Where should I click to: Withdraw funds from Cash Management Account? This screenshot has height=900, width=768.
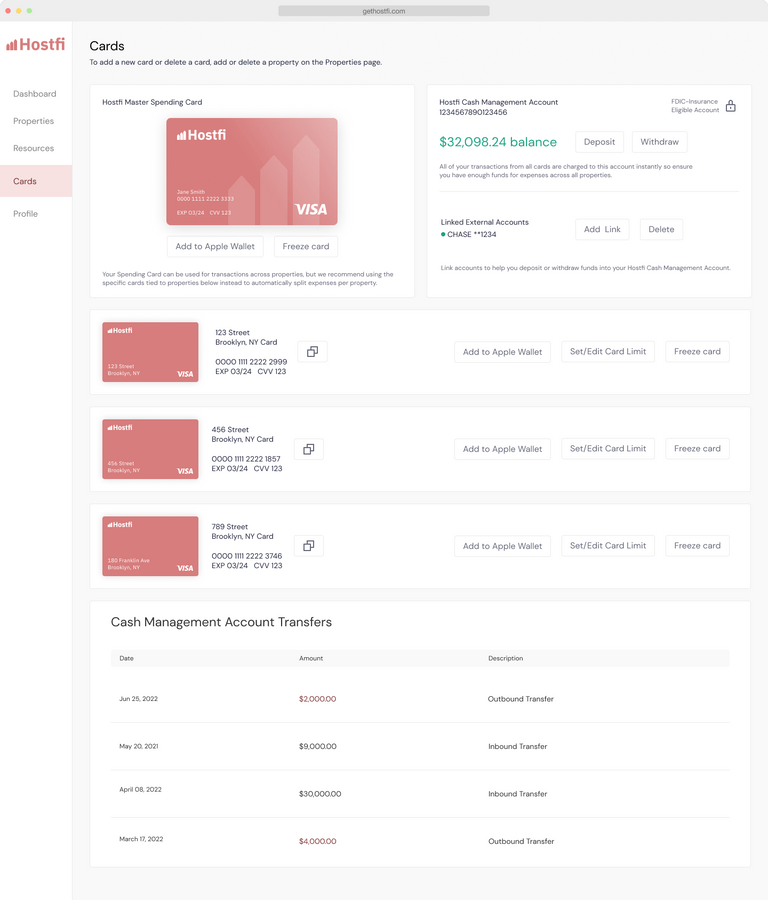[659, 142]
